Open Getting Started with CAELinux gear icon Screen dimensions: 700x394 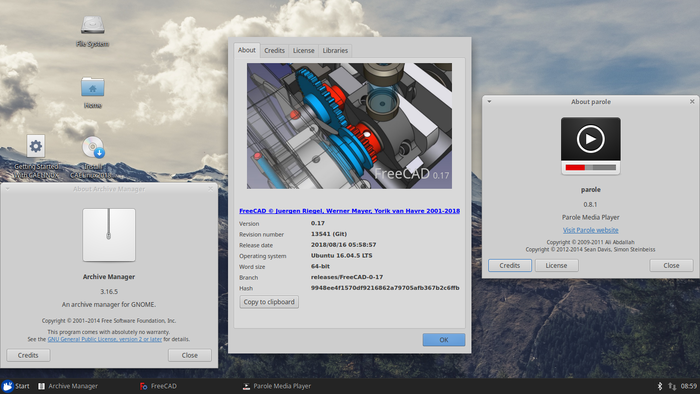point(36,146)
